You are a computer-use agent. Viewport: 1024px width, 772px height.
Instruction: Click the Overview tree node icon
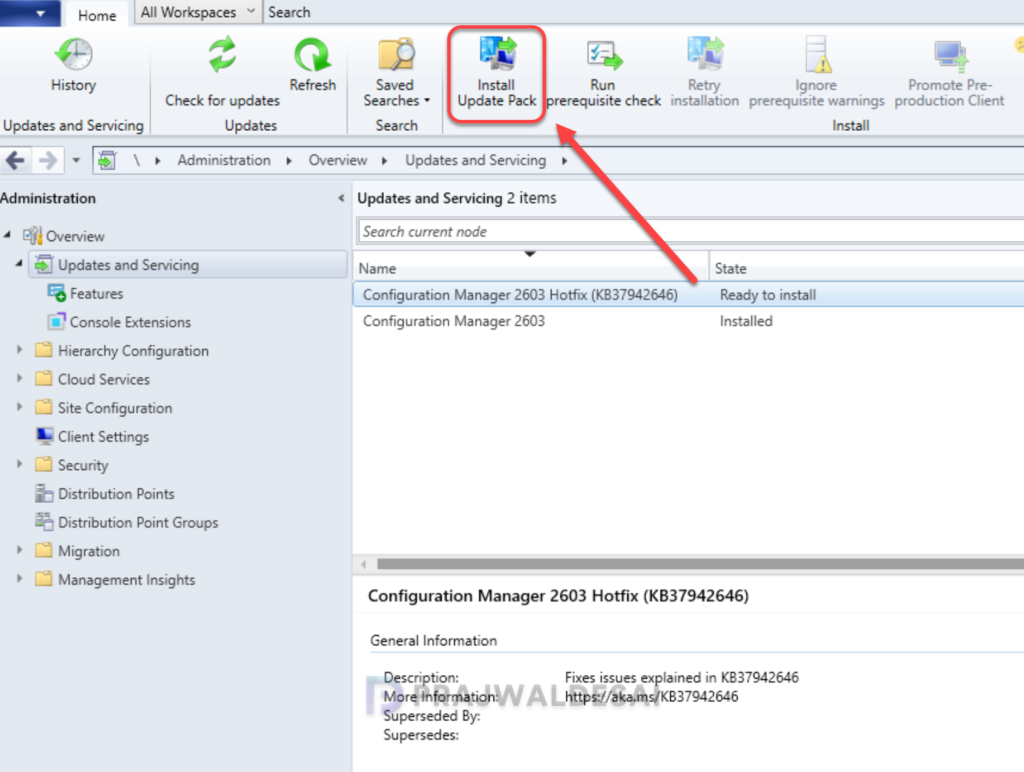tap(33, 236)
